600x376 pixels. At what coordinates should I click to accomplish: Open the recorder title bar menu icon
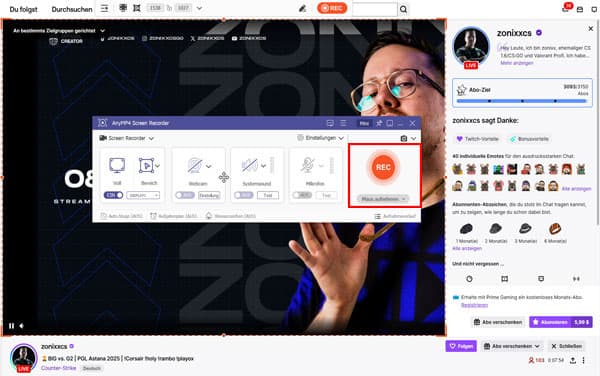click(x=343, y=123)
